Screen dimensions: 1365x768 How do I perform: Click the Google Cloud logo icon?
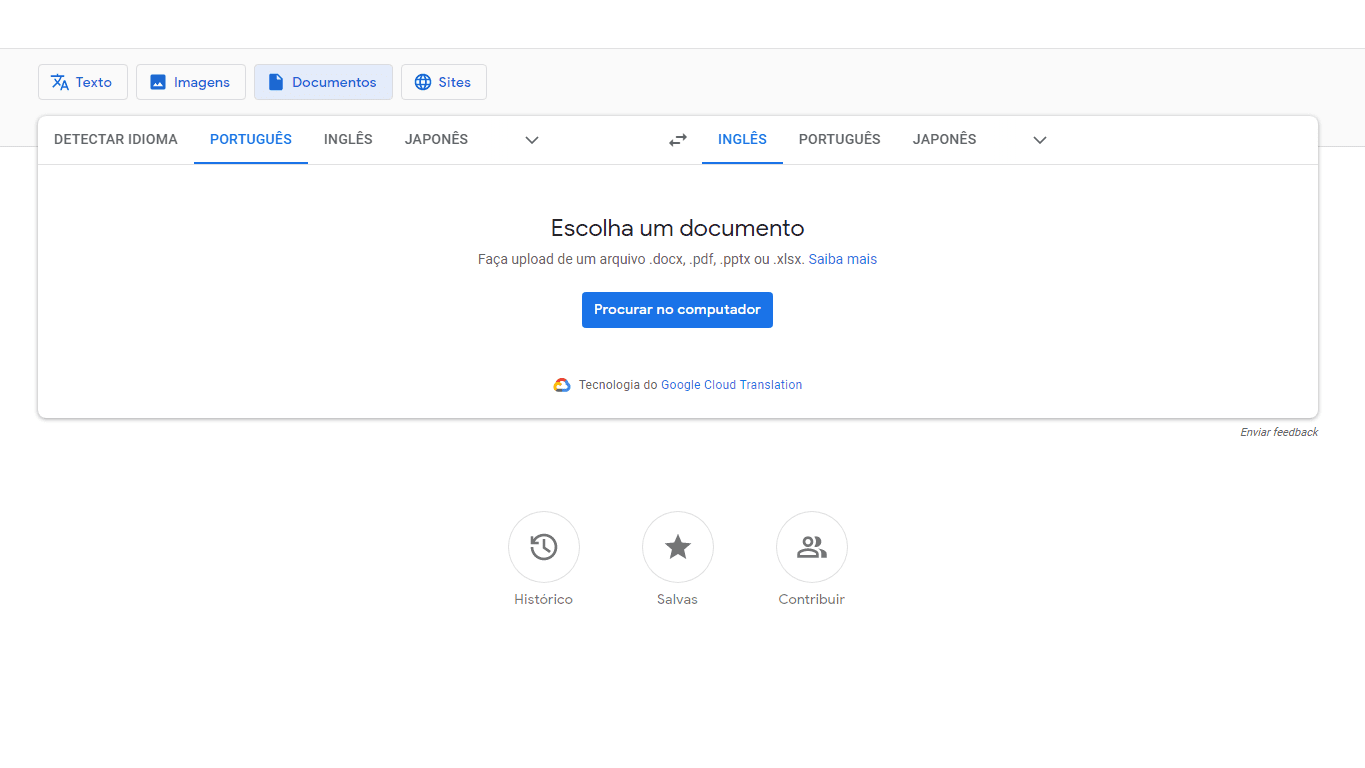(562, 385)
